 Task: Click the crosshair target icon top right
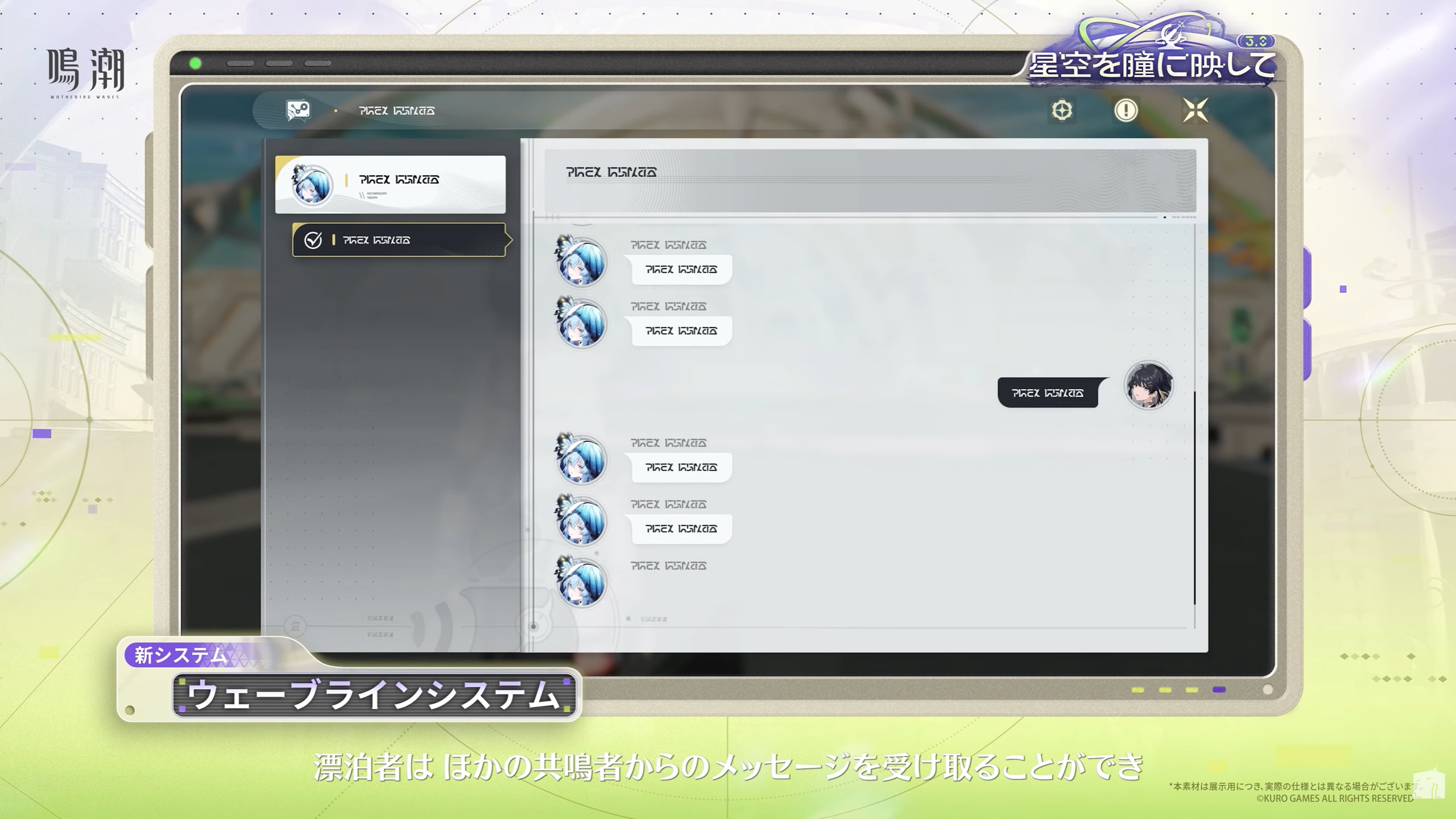pos(1061,110)
